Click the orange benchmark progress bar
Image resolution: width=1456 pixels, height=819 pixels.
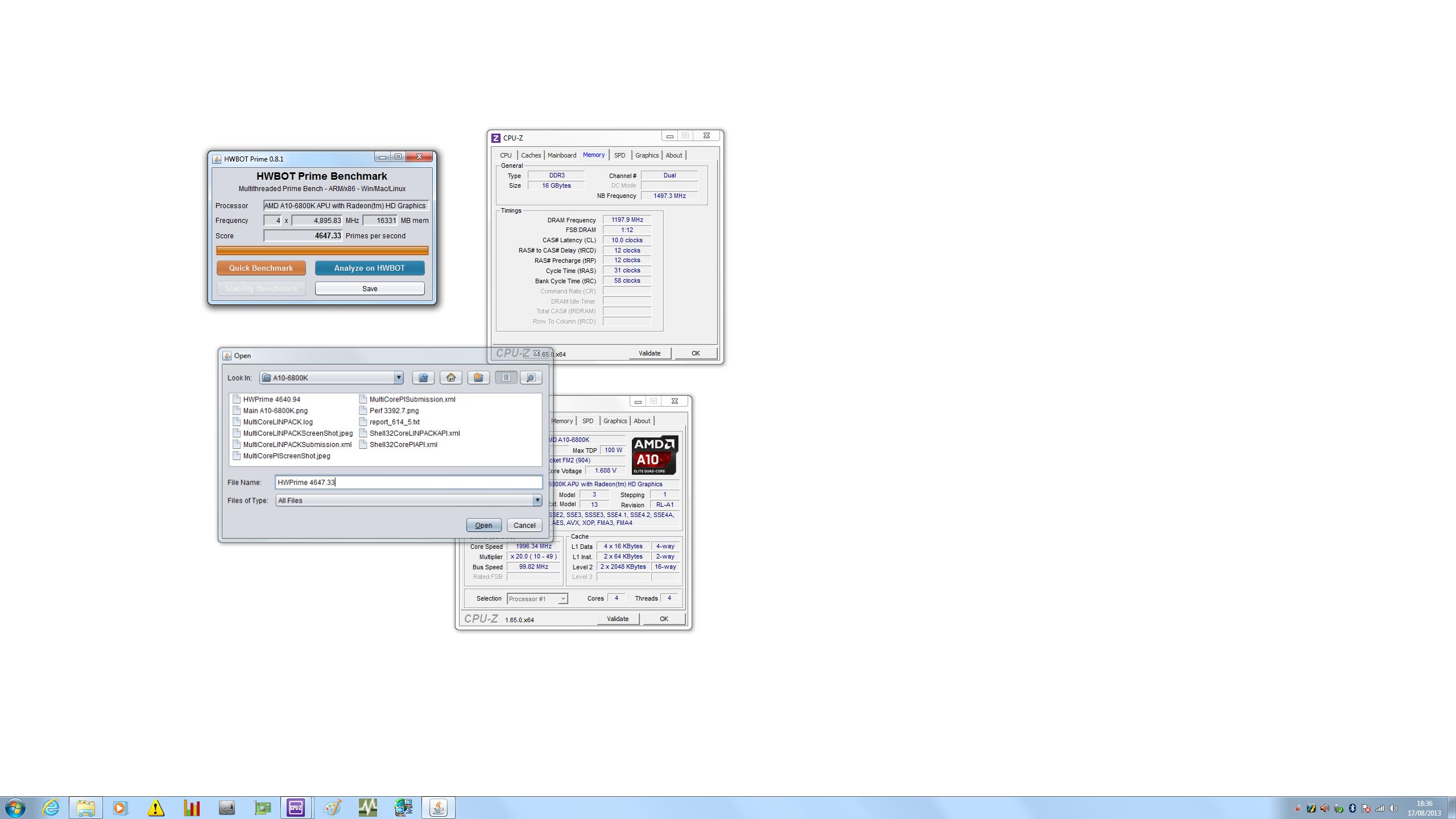pyautogui.click(x=322, y=250)
